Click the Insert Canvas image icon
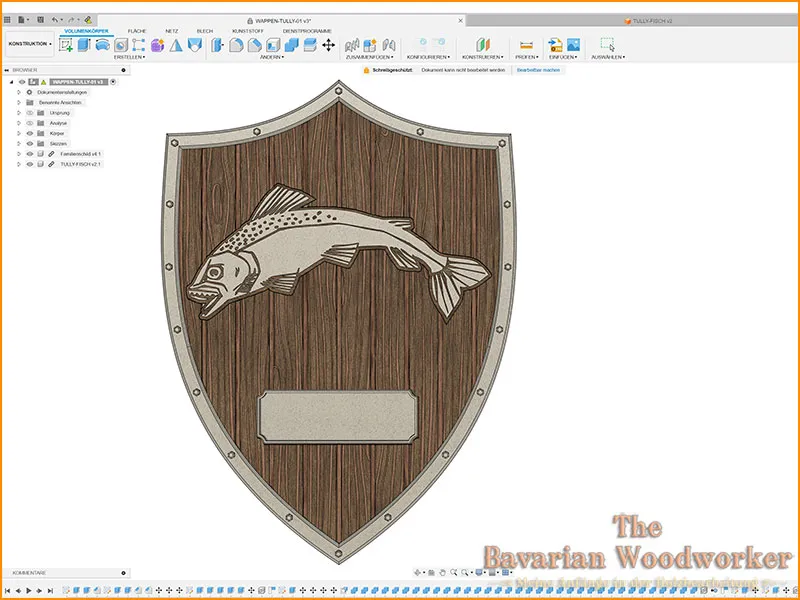The image size is (800, 600). coord(573,45)
